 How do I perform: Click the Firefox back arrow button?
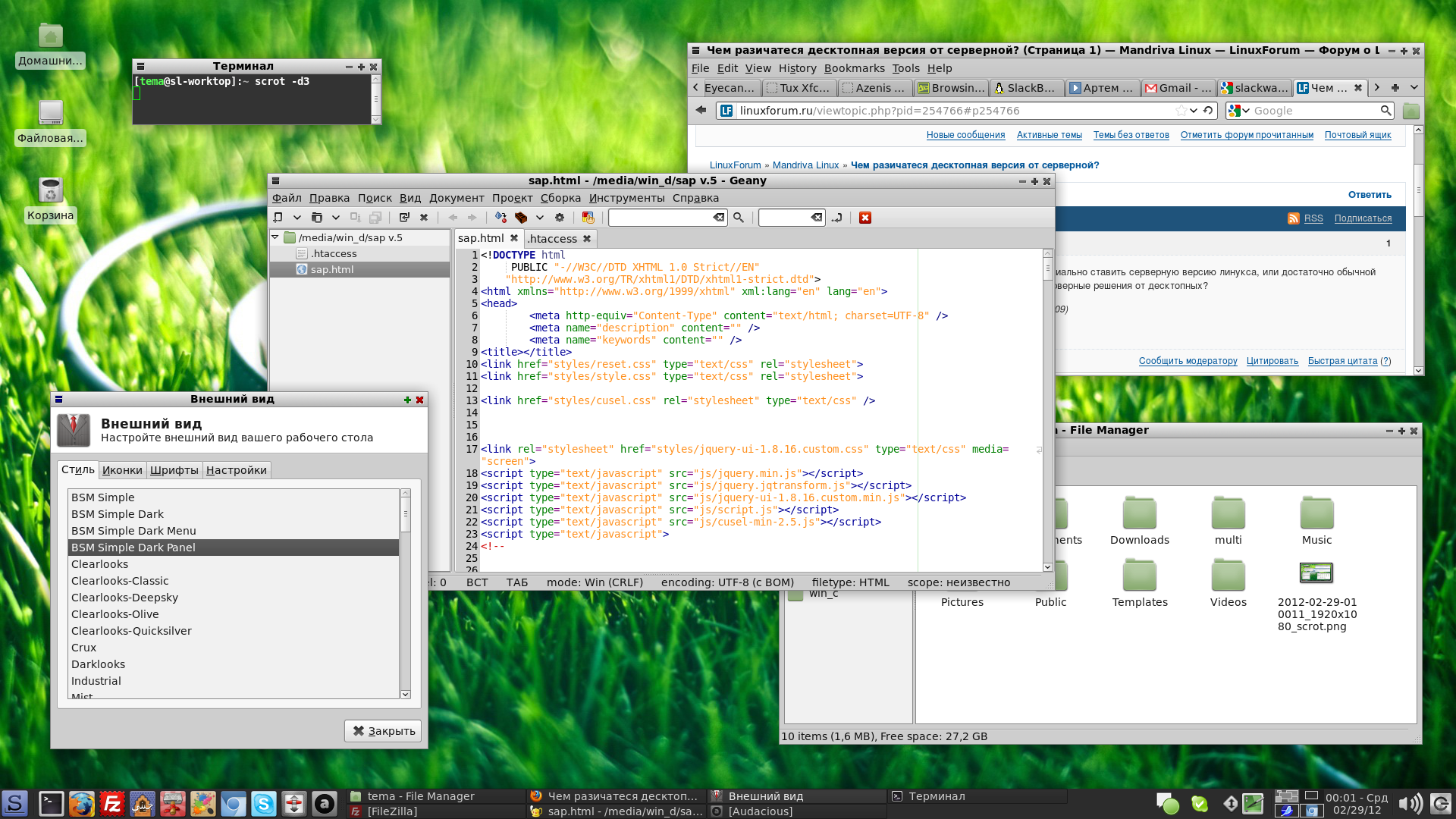[701, 111]
